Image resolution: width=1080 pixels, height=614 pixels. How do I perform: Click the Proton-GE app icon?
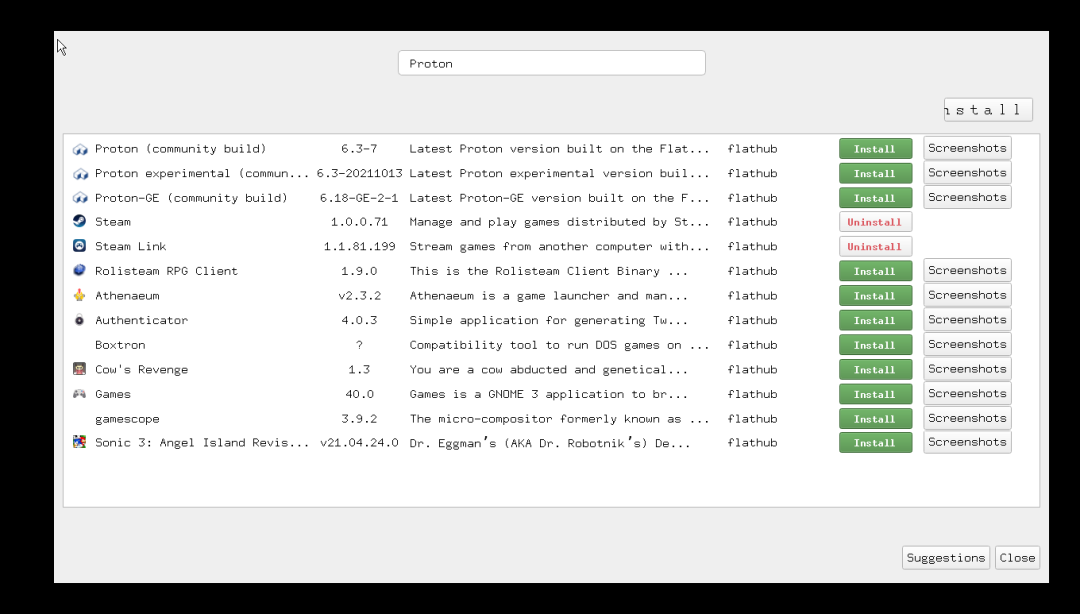pyautogui.click(x=80, y=198)
